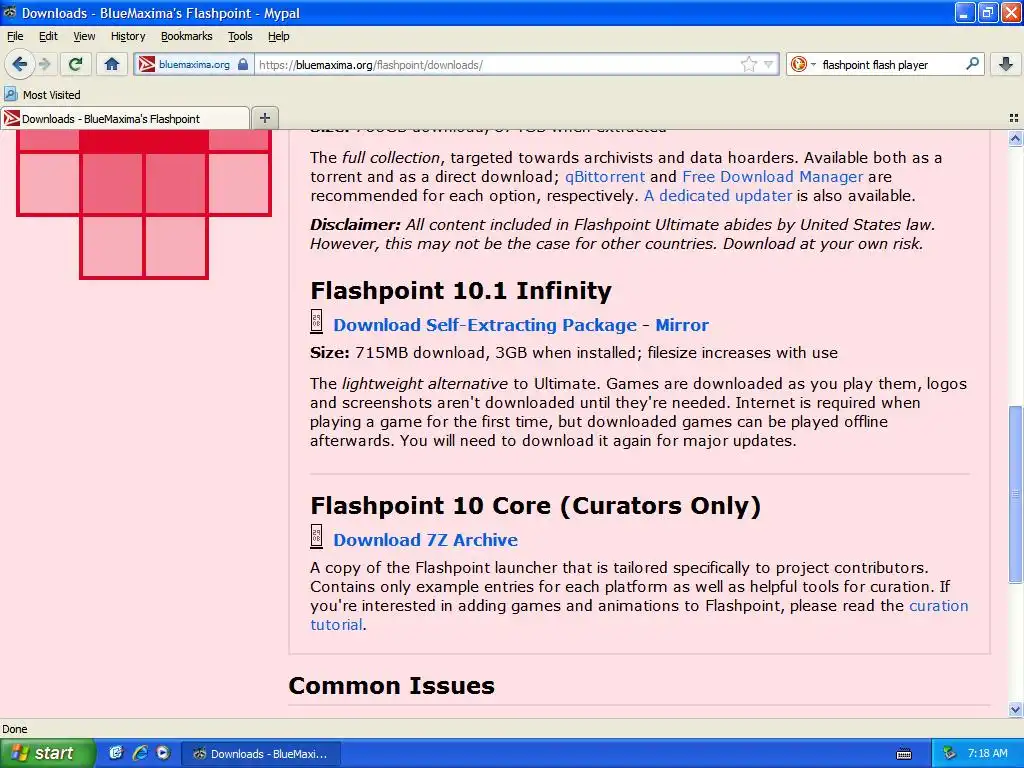The image size is (1024, 768).
Task: Open the DuckDuckGo search engine selector
Action: [803, 64]
